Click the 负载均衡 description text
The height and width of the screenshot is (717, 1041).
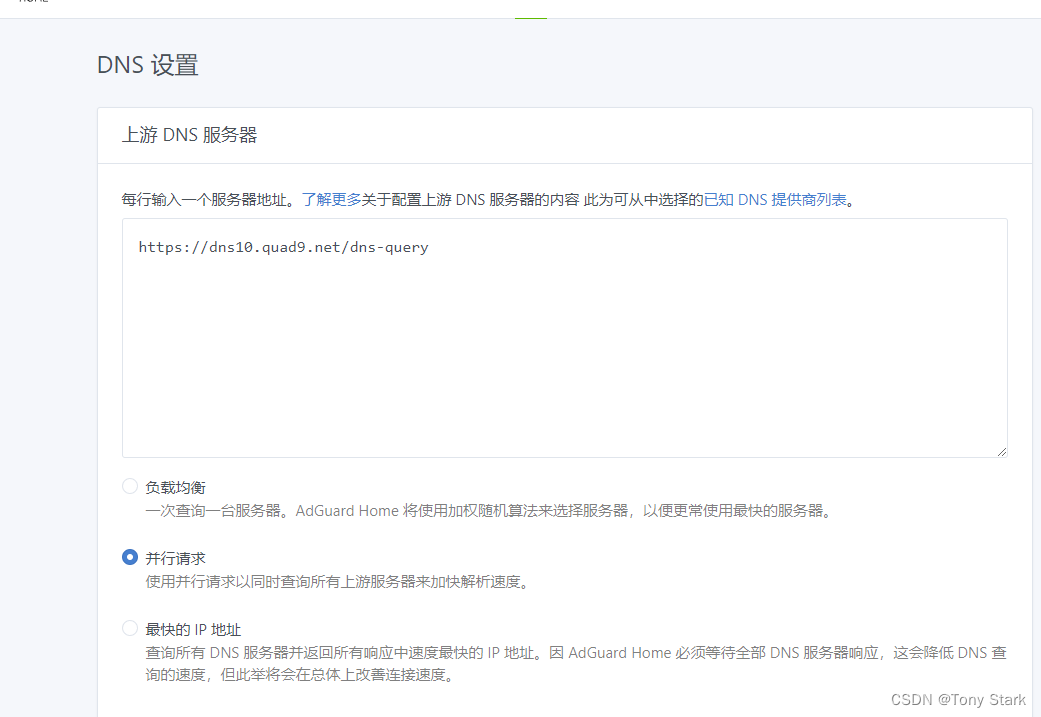tap(490, 511)
